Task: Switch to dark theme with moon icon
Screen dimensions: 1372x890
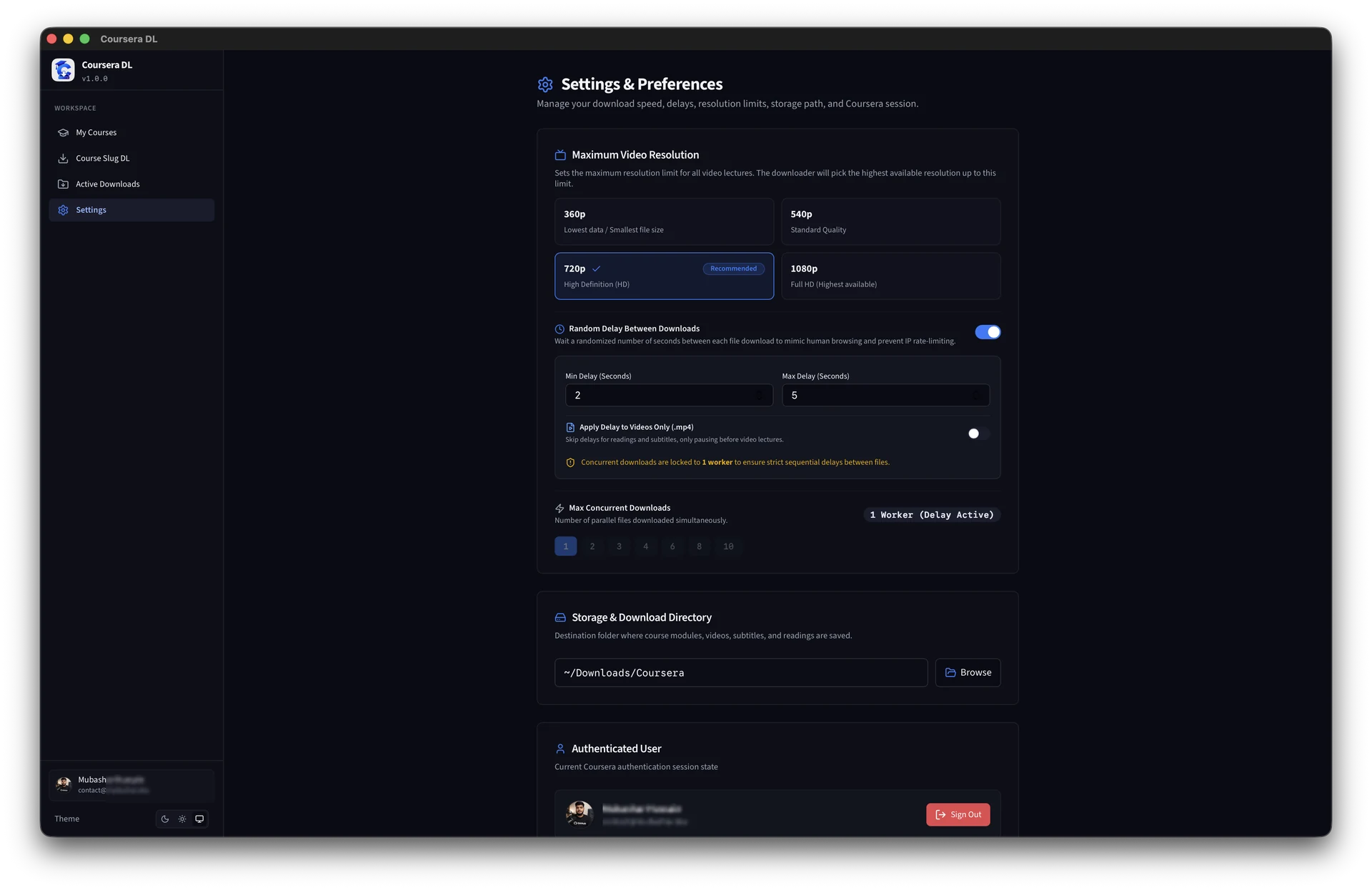Action: [x=165, y=819]
